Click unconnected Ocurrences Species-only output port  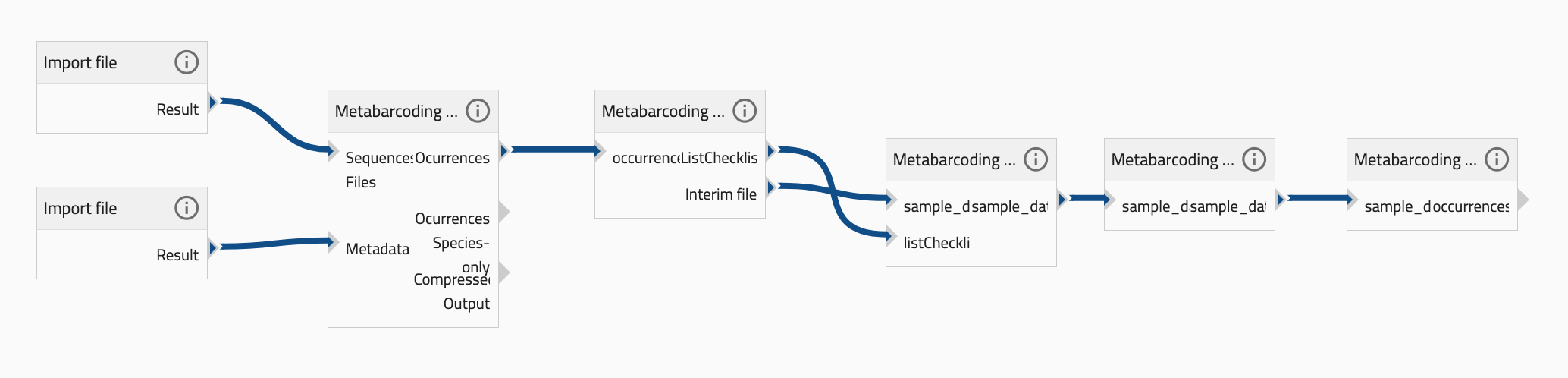pos(504,211)
